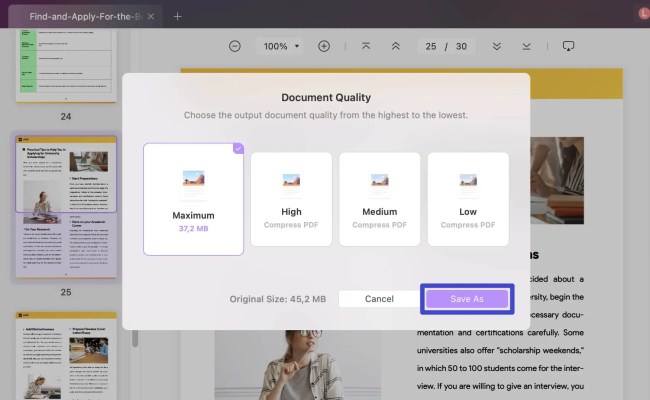Click the zoom in plus icon
Image resolution: width=650 pixels, height=400 pixels.
point(324,46)
